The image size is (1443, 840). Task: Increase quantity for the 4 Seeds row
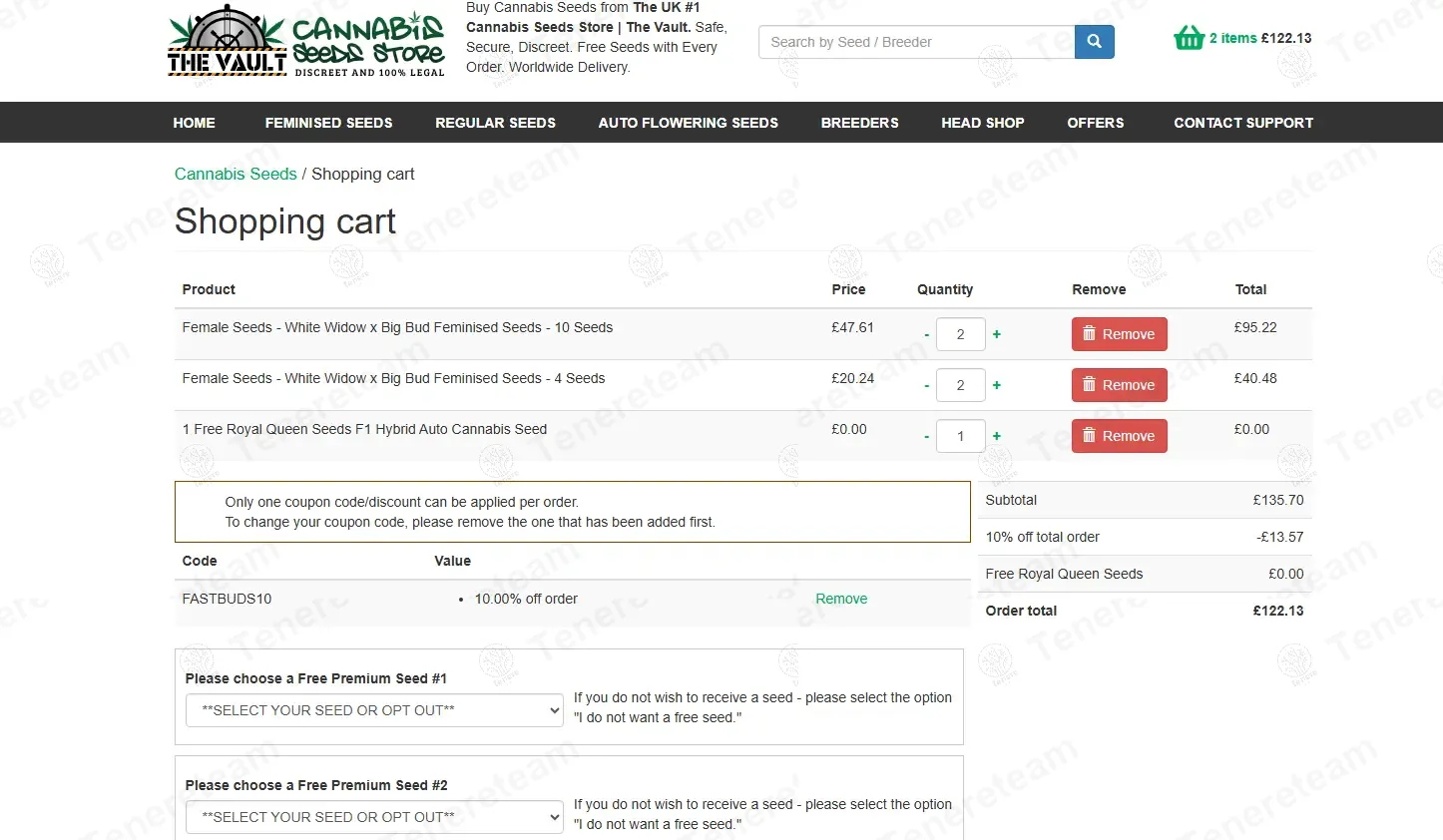997,385
